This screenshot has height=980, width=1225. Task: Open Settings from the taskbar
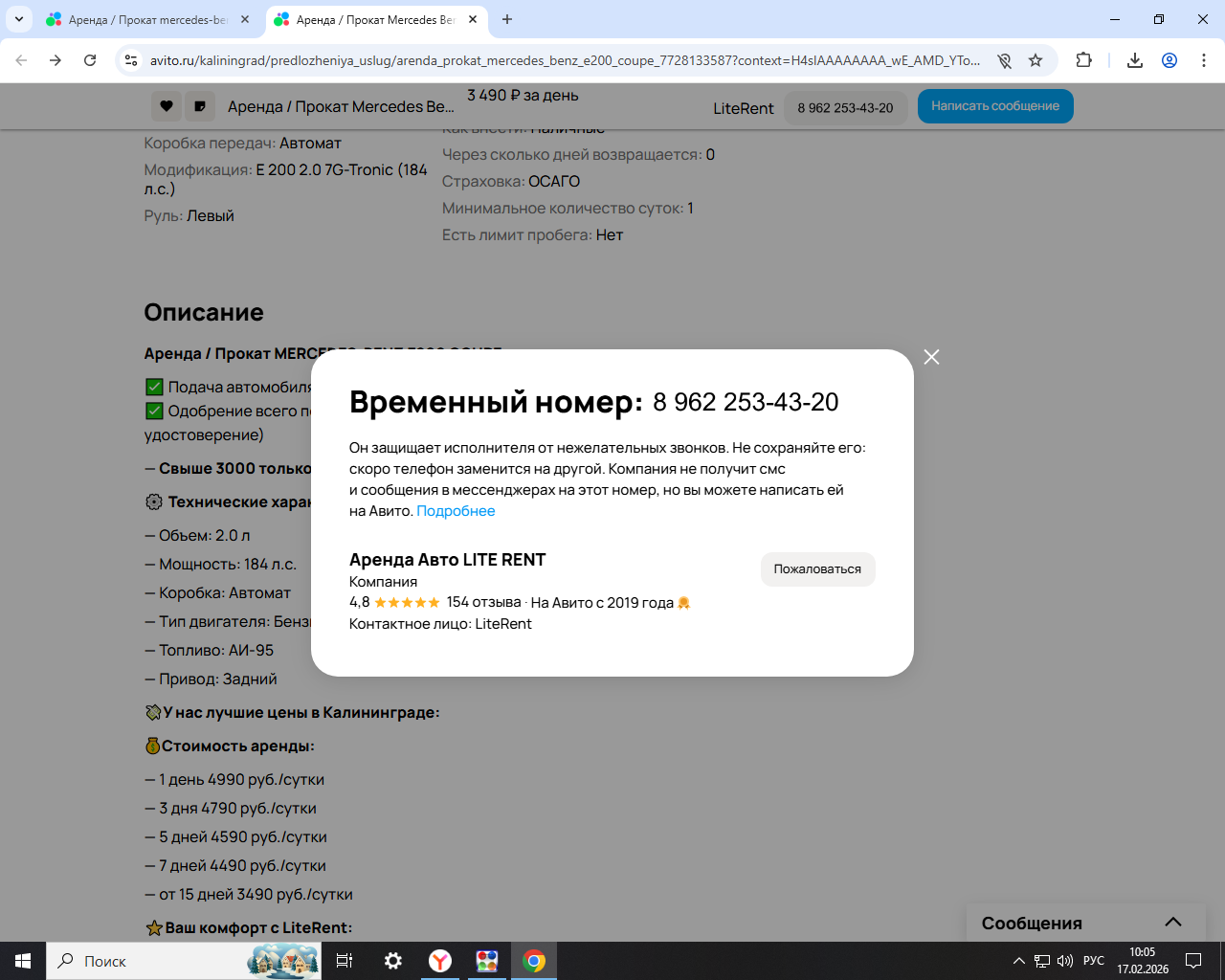pyautogui.click(x=393, y=961)
